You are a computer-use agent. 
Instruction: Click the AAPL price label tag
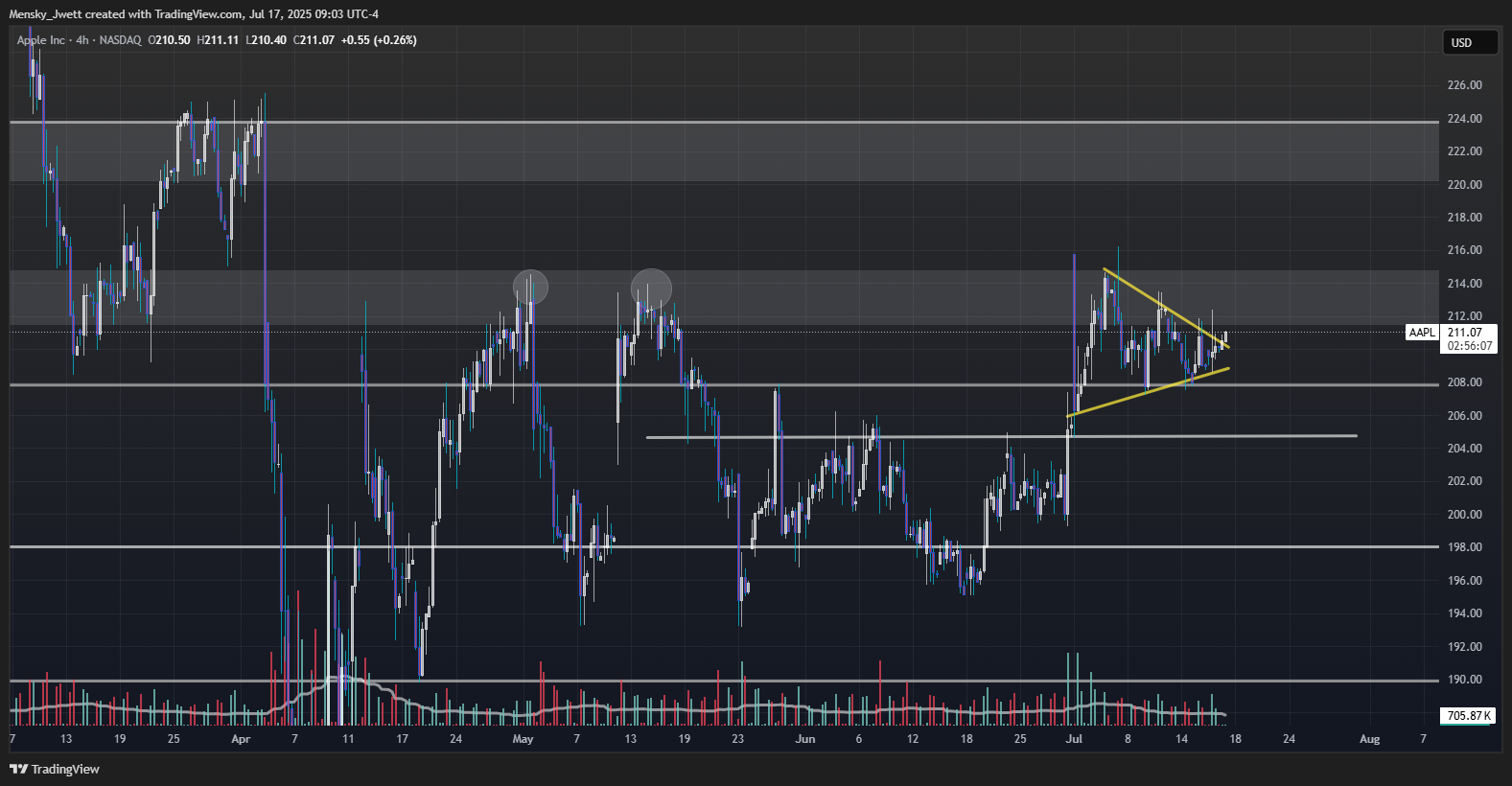coord(1422,333)
